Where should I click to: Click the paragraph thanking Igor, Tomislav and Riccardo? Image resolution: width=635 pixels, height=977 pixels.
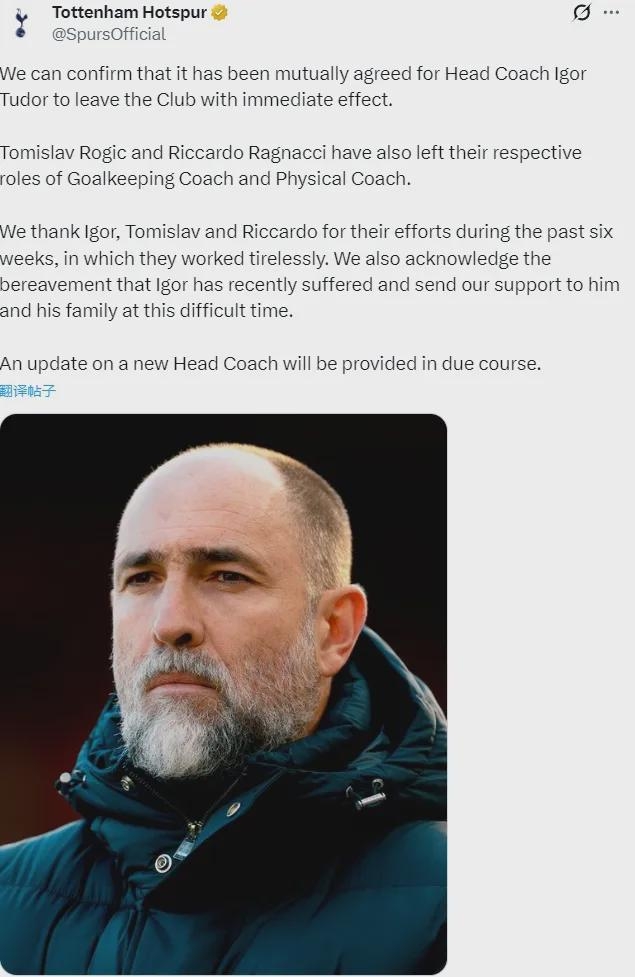310,271
